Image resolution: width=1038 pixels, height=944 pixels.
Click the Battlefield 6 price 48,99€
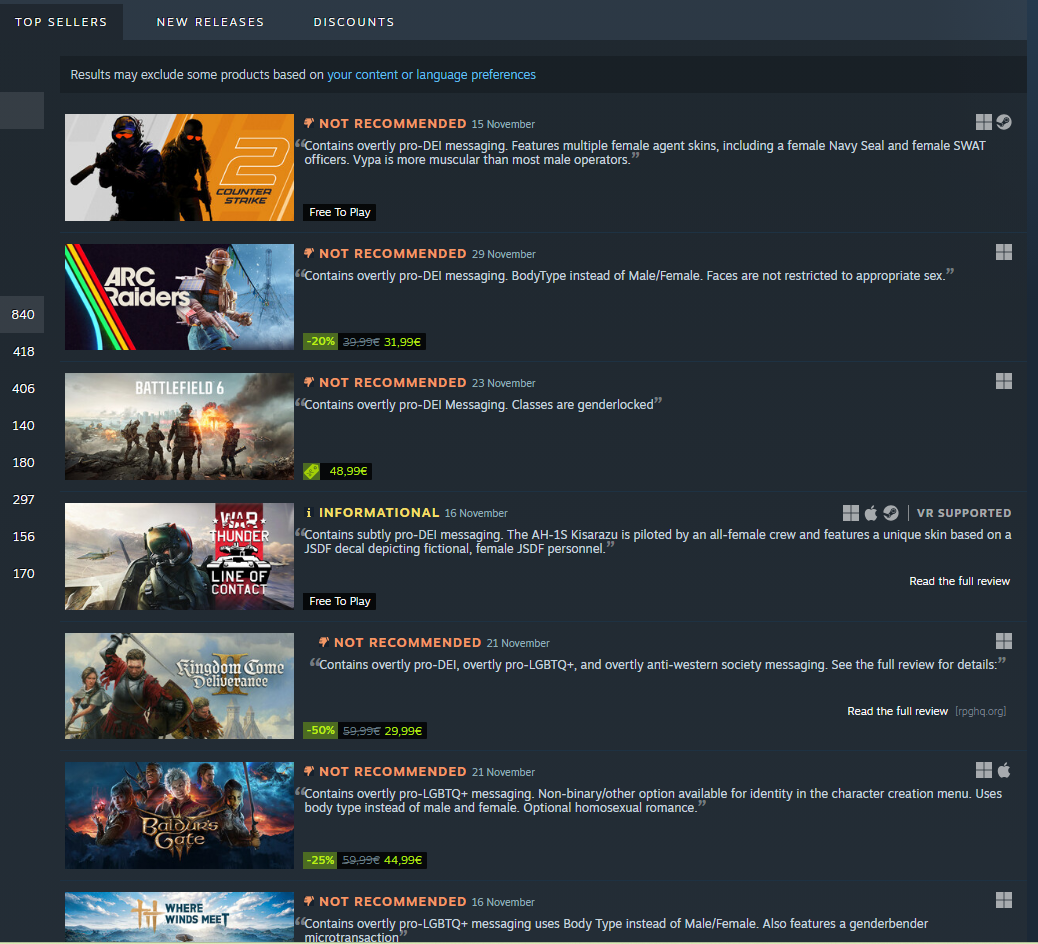(x=348, y=471)
